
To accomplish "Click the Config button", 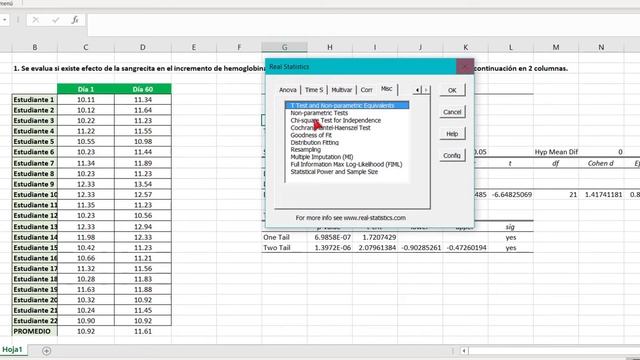I will (x=452, y=155).
